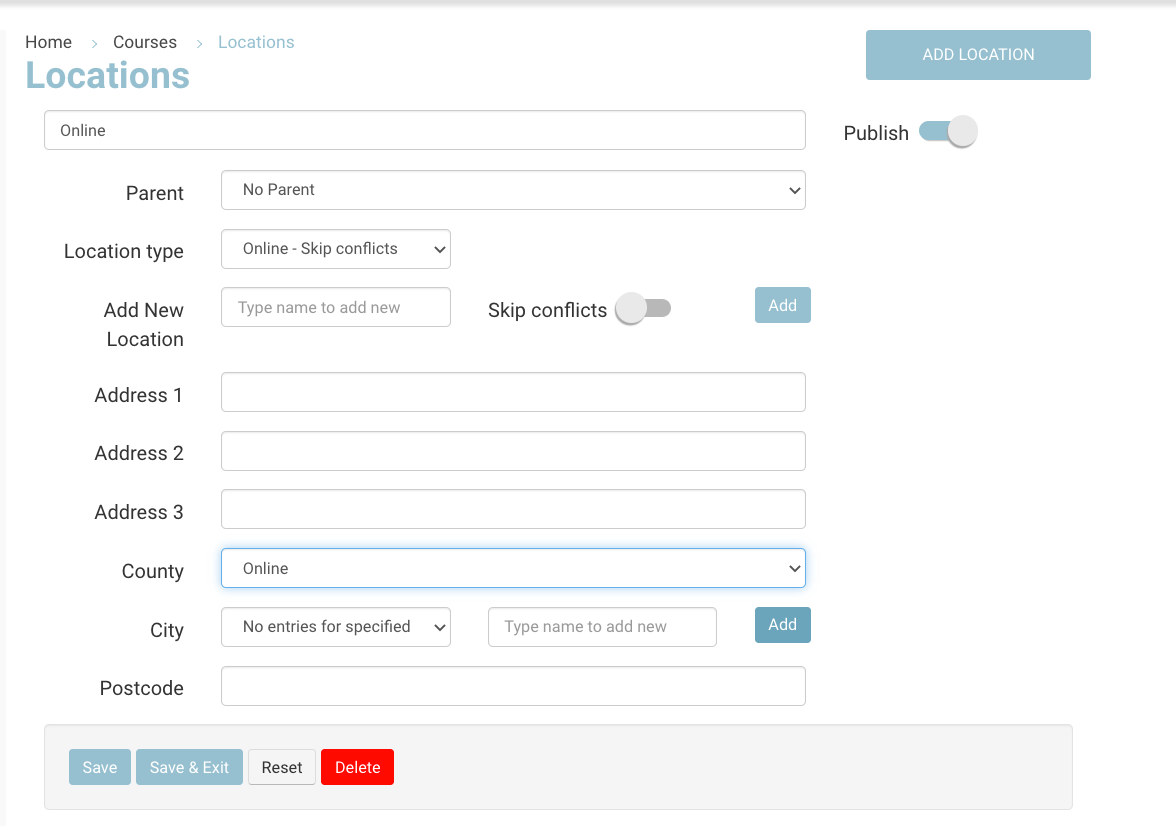The width and height of the screenshot is (1176, 826).
Task: Expand the Location type dropdown
Action: (x=336, y=249)
